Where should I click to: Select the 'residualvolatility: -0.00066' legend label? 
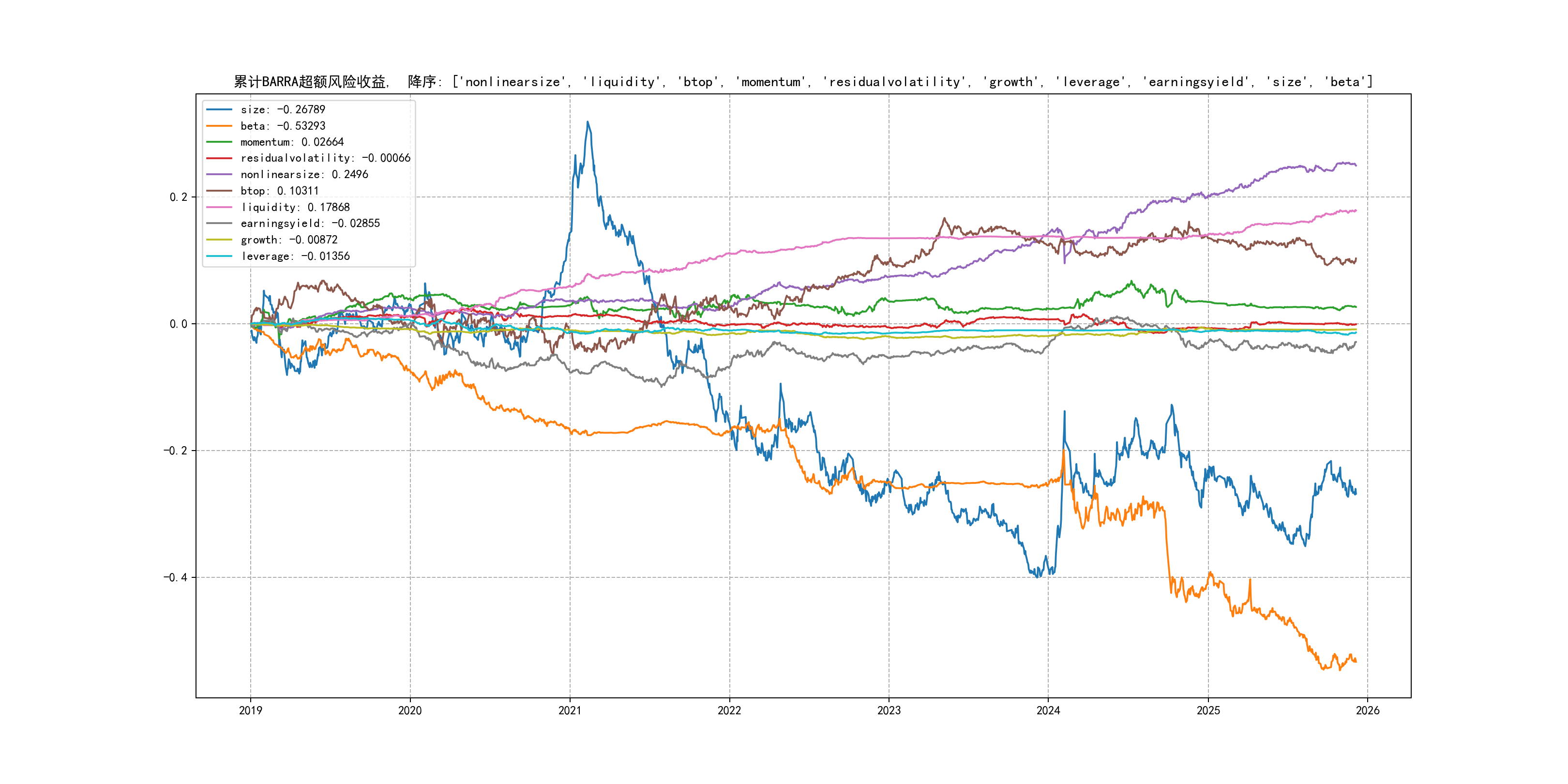325,158
